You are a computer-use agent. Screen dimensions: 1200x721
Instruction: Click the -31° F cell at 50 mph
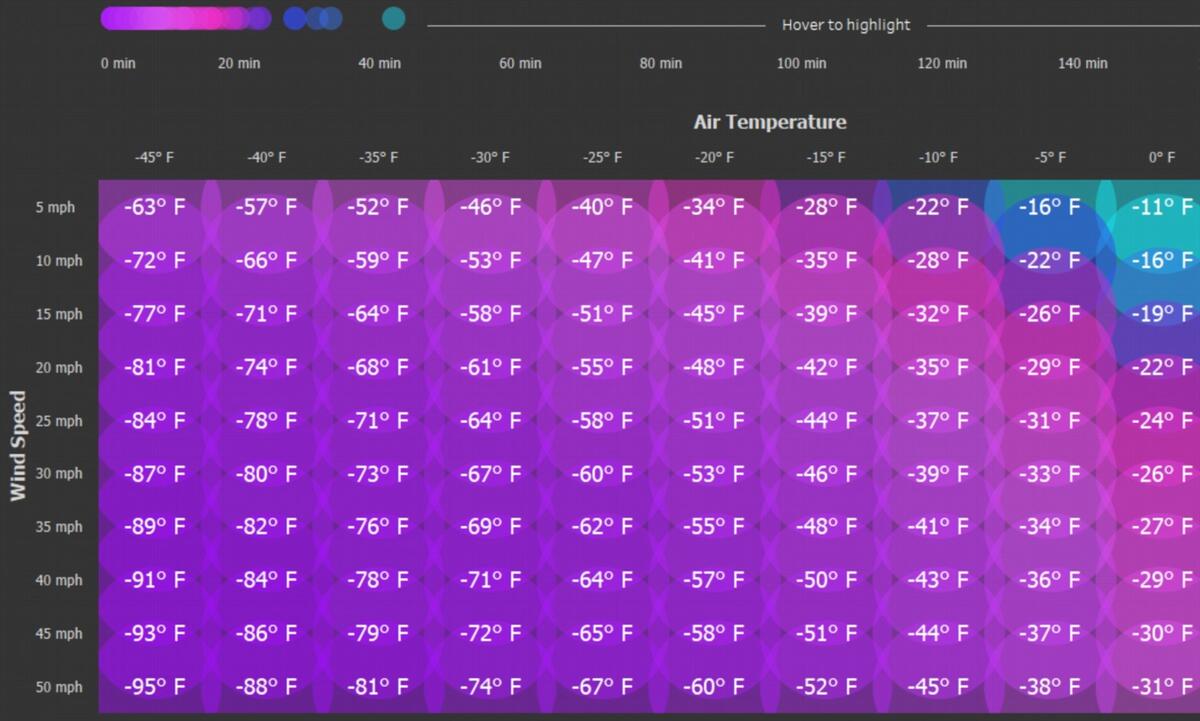point(1162,687)
